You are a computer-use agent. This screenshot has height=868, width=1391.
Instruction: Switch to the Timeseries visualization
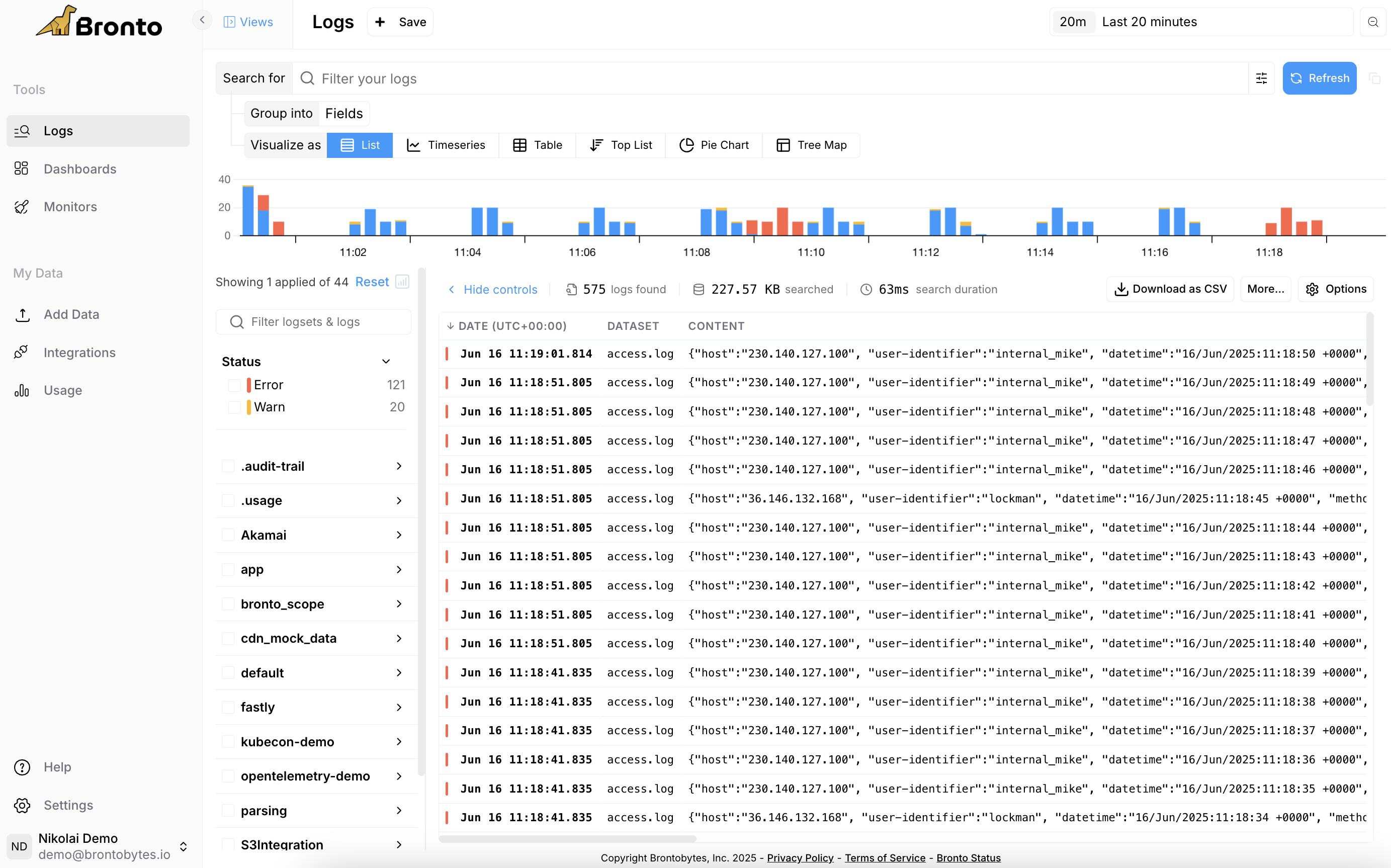coord(447,145)
